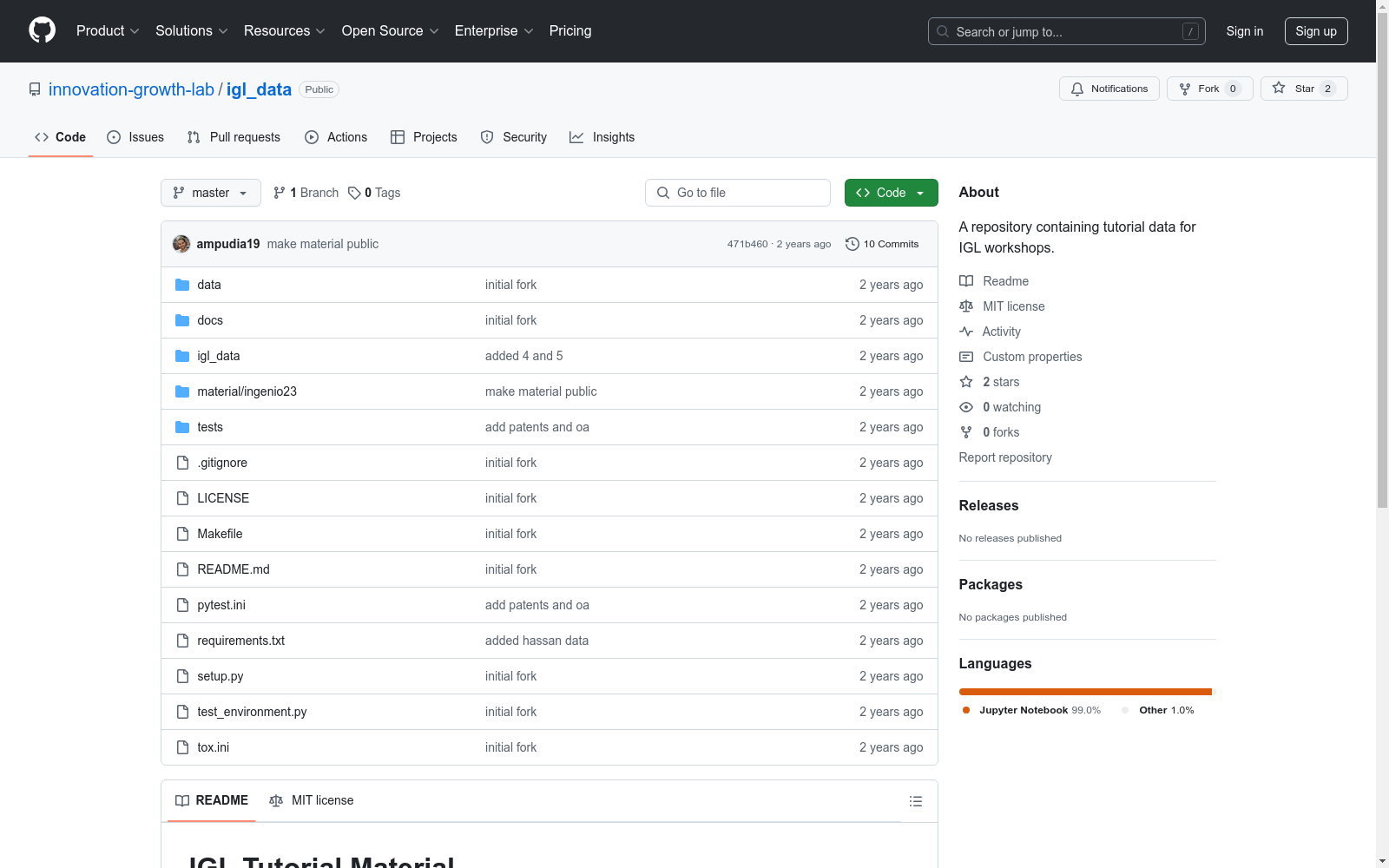Click the Makefile file icon

[x=182, y=534]
